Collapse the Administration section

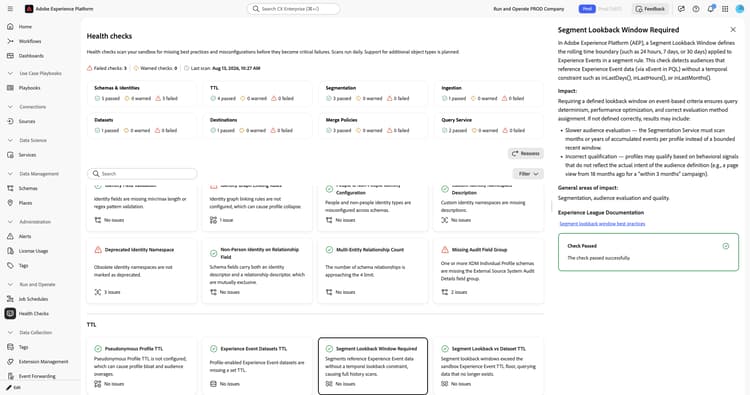point(11,222)
